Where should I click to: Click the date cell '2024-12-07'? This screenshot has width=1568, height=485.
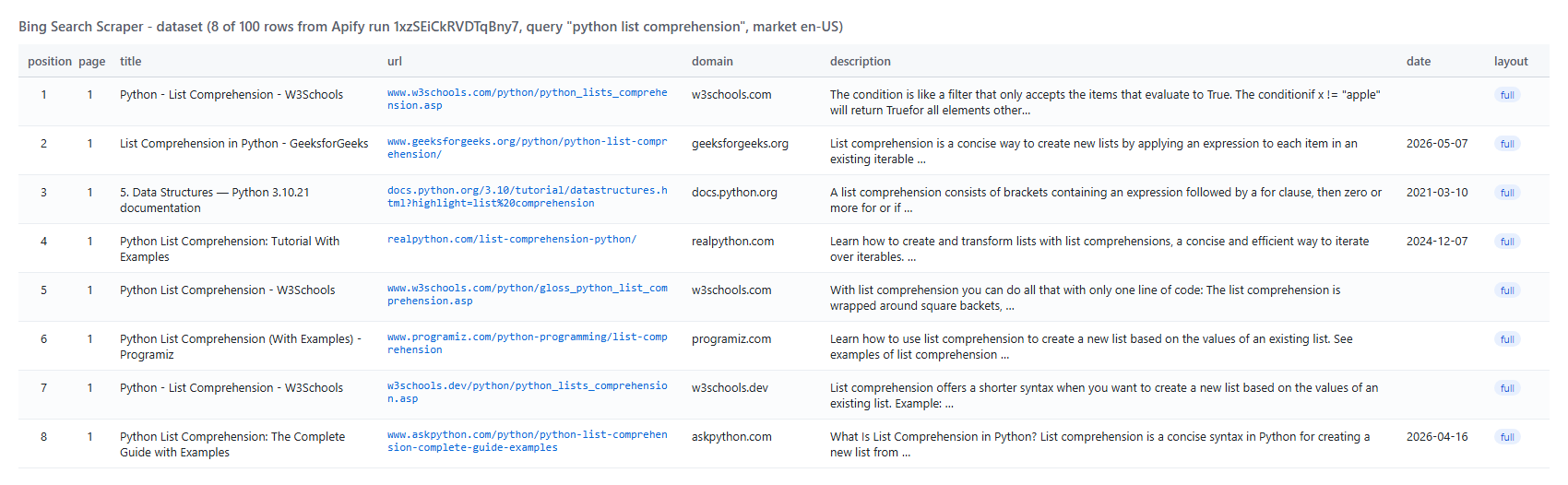point(1437,242)
